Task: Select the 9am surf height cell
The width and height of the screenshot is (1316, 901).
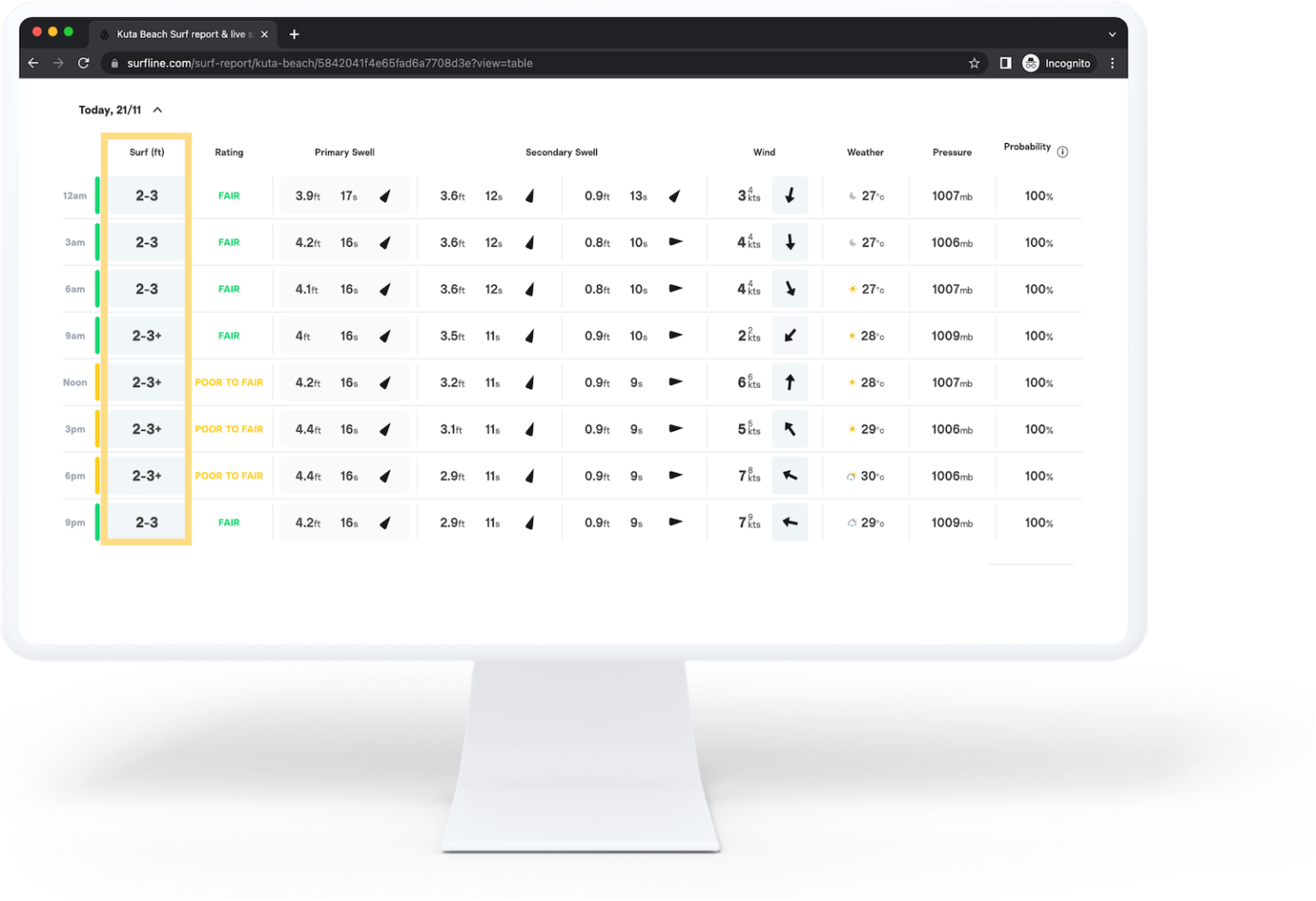Action: click(147, 336)
